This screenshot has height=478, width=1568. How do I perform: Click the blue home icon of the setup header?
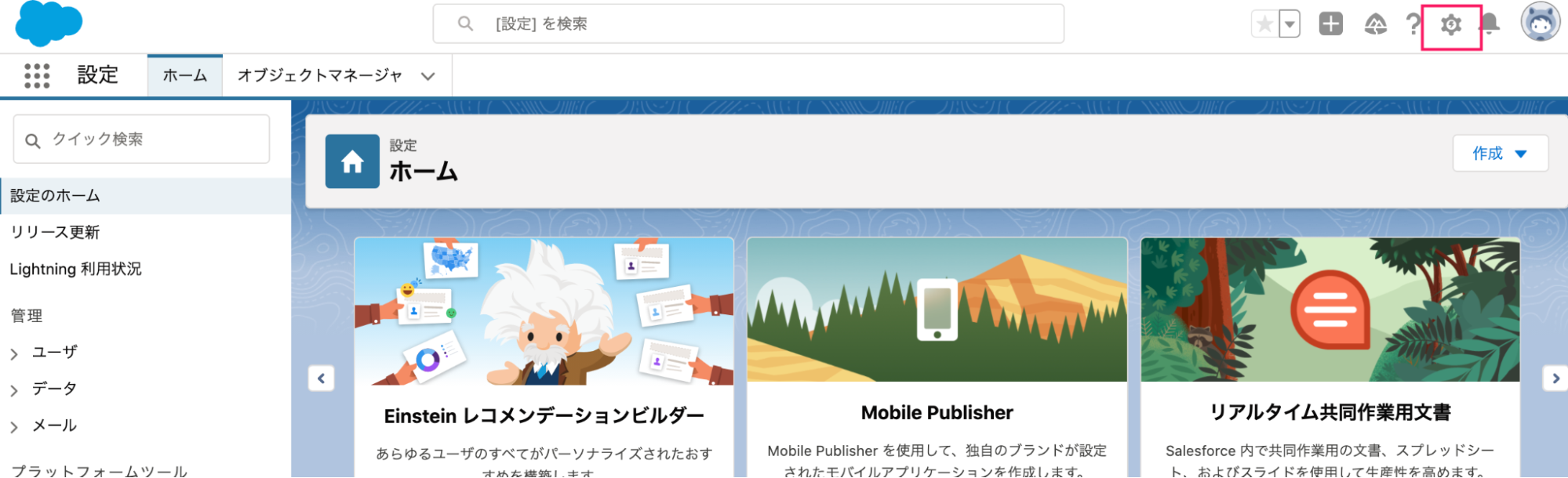tap(352, 161)
